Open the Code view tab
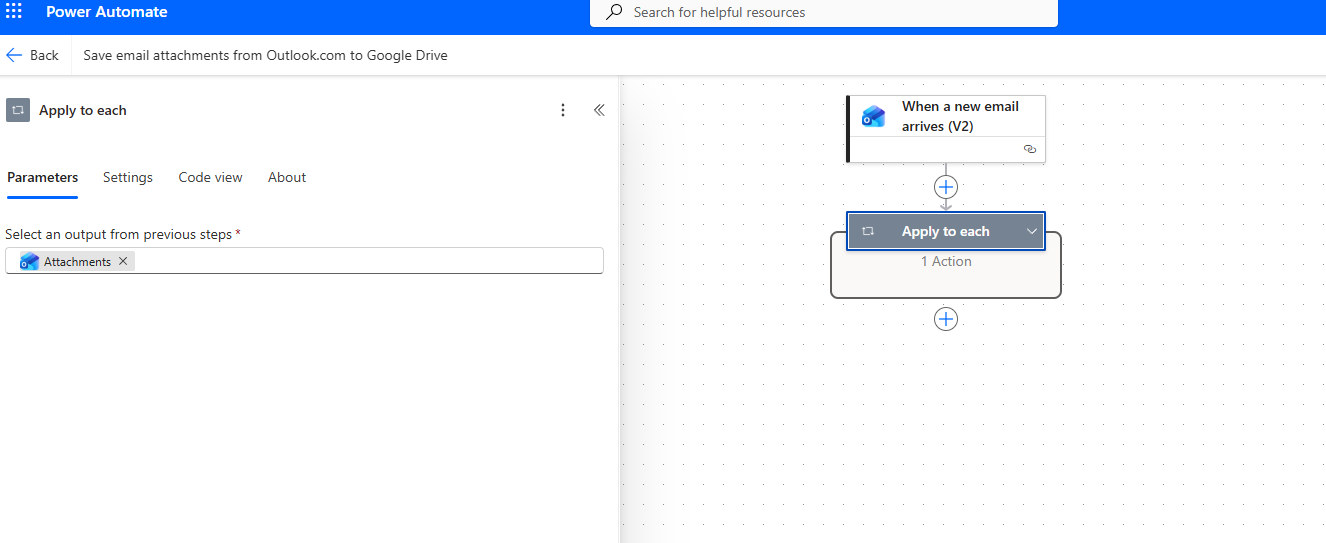The height and width of the screenshot is (543, 1326). (x=210, y=177)
